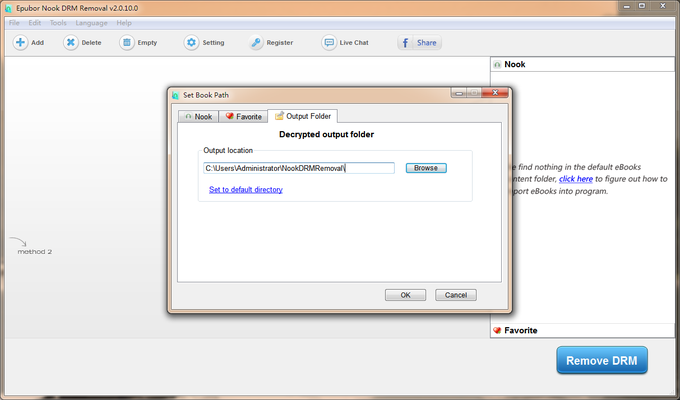Open the Tools menu
This screenshot has width=680, height=400.
58,23
